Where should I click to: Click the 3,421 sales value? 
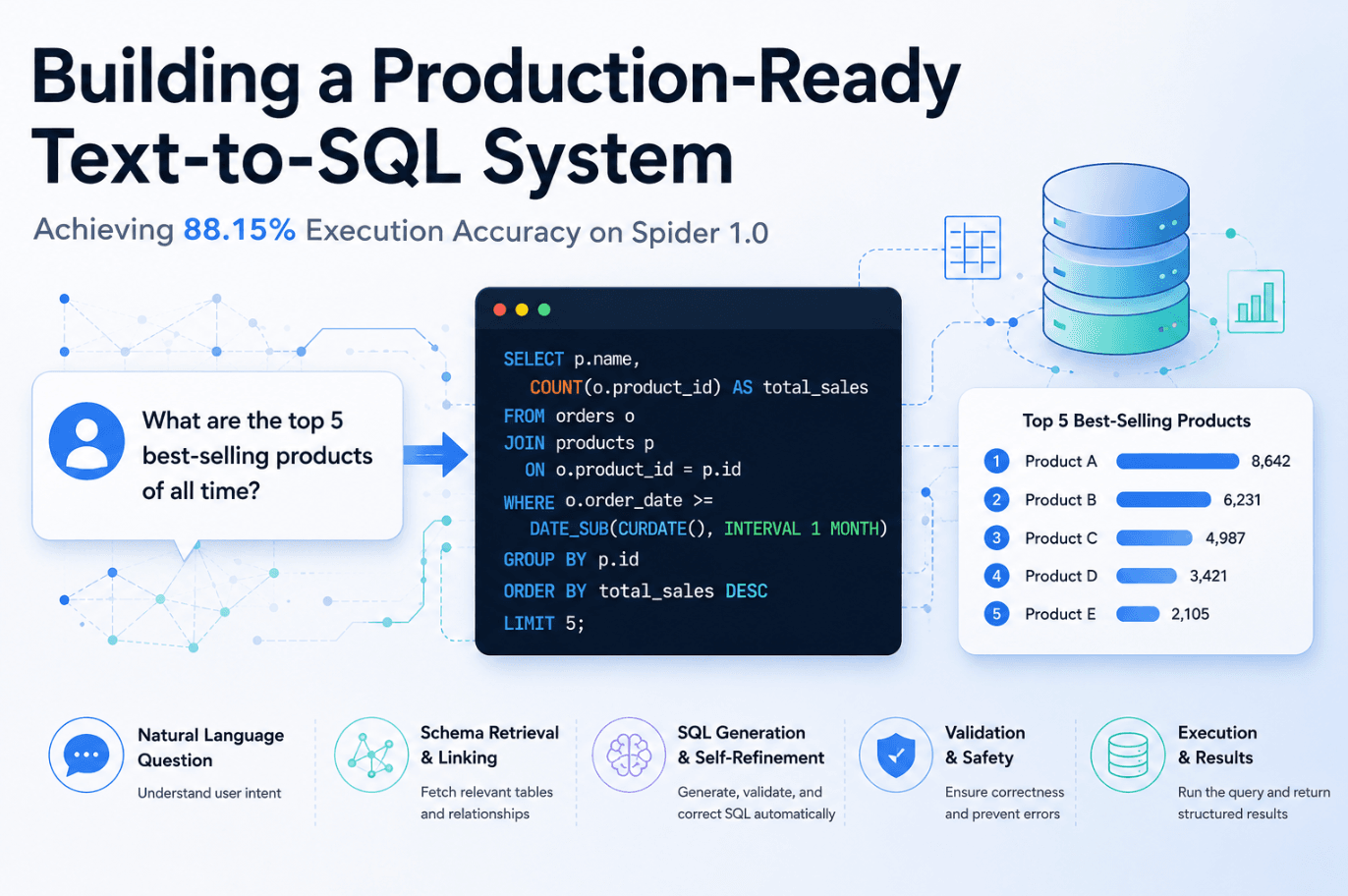1208,576
